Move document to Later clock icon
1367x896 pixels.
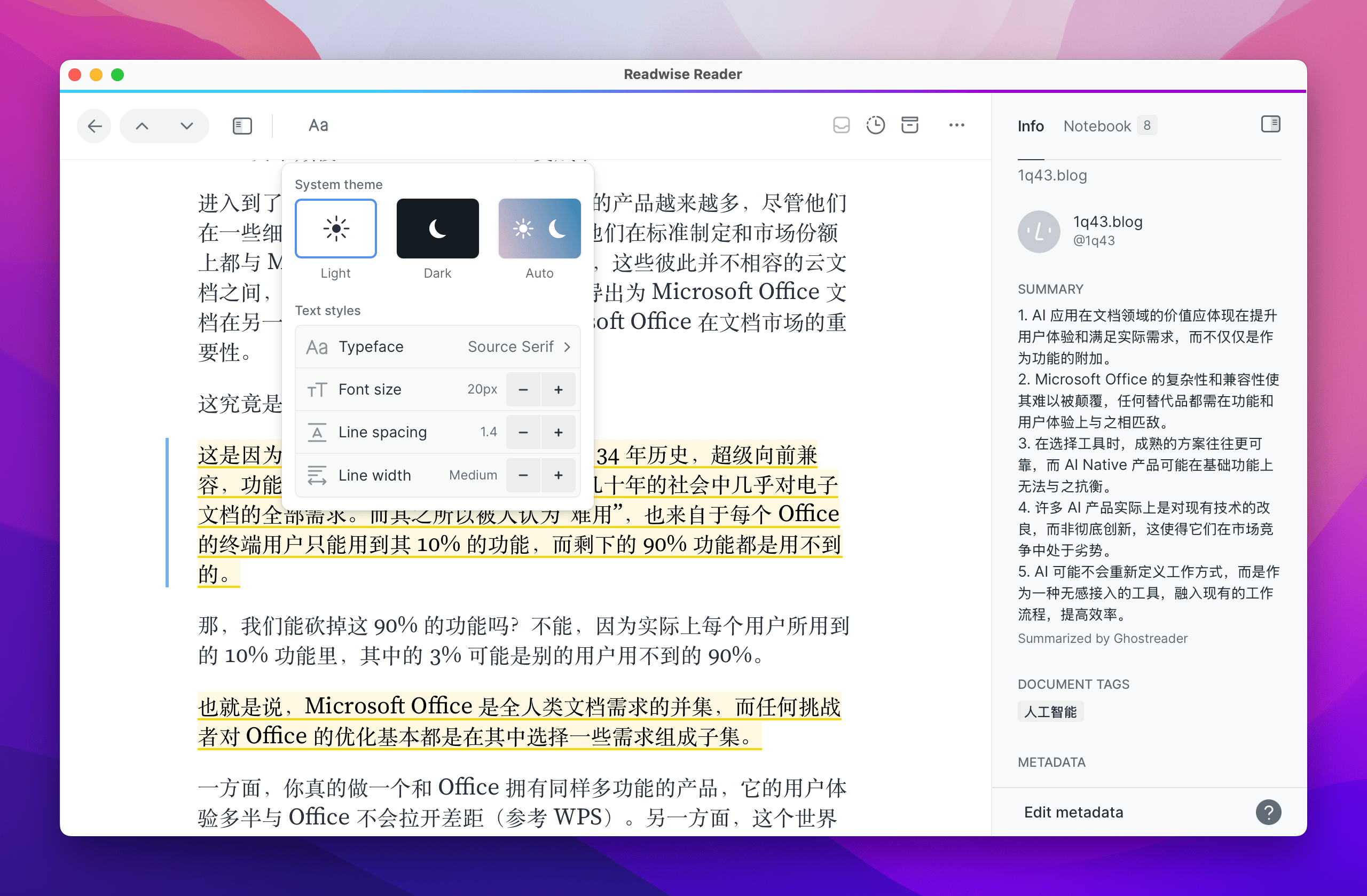(875, 125)
